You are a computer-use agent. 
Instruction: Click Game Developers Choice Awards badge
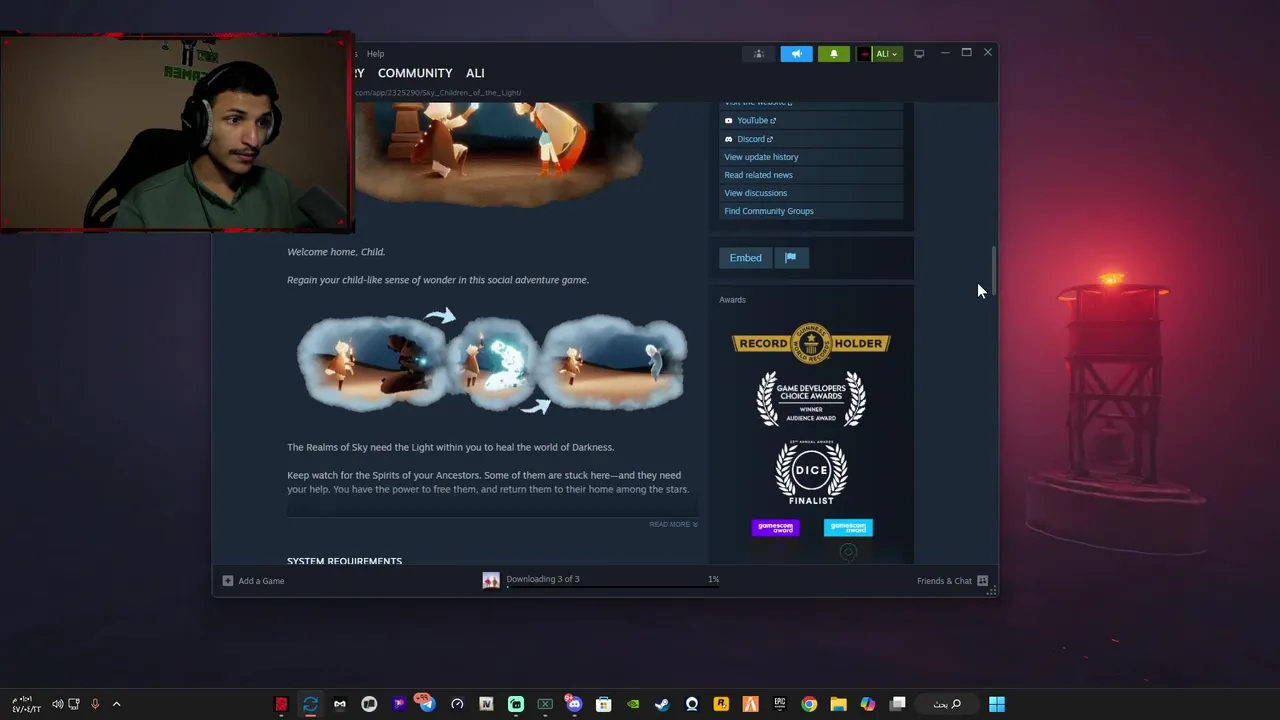click(x=811, y=399)
